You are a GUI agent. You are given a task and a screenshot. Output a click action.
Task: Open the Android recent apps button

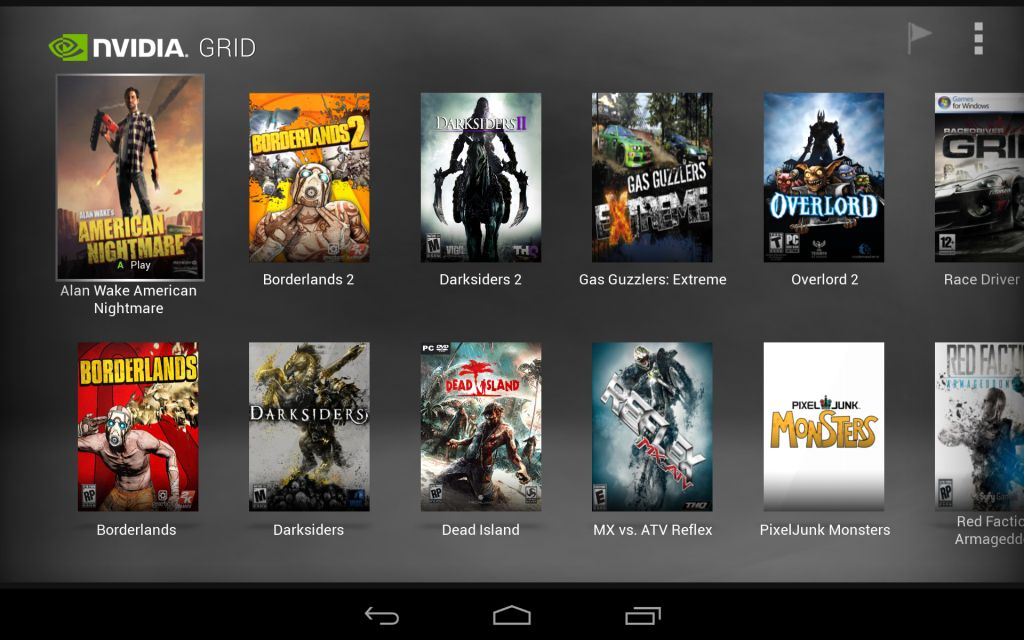643,615
